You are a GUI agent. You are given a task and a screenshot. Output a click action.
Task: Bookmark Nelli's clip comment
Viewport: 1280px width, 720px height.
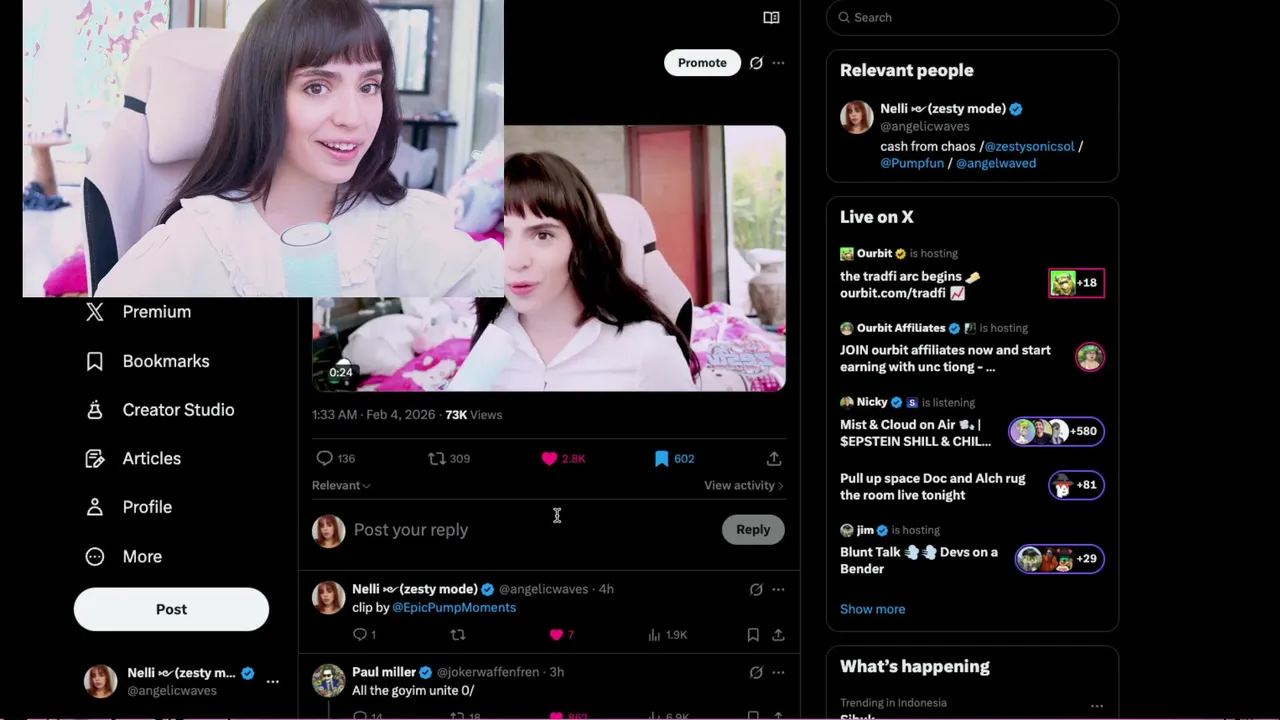click(x=753, y=635)
